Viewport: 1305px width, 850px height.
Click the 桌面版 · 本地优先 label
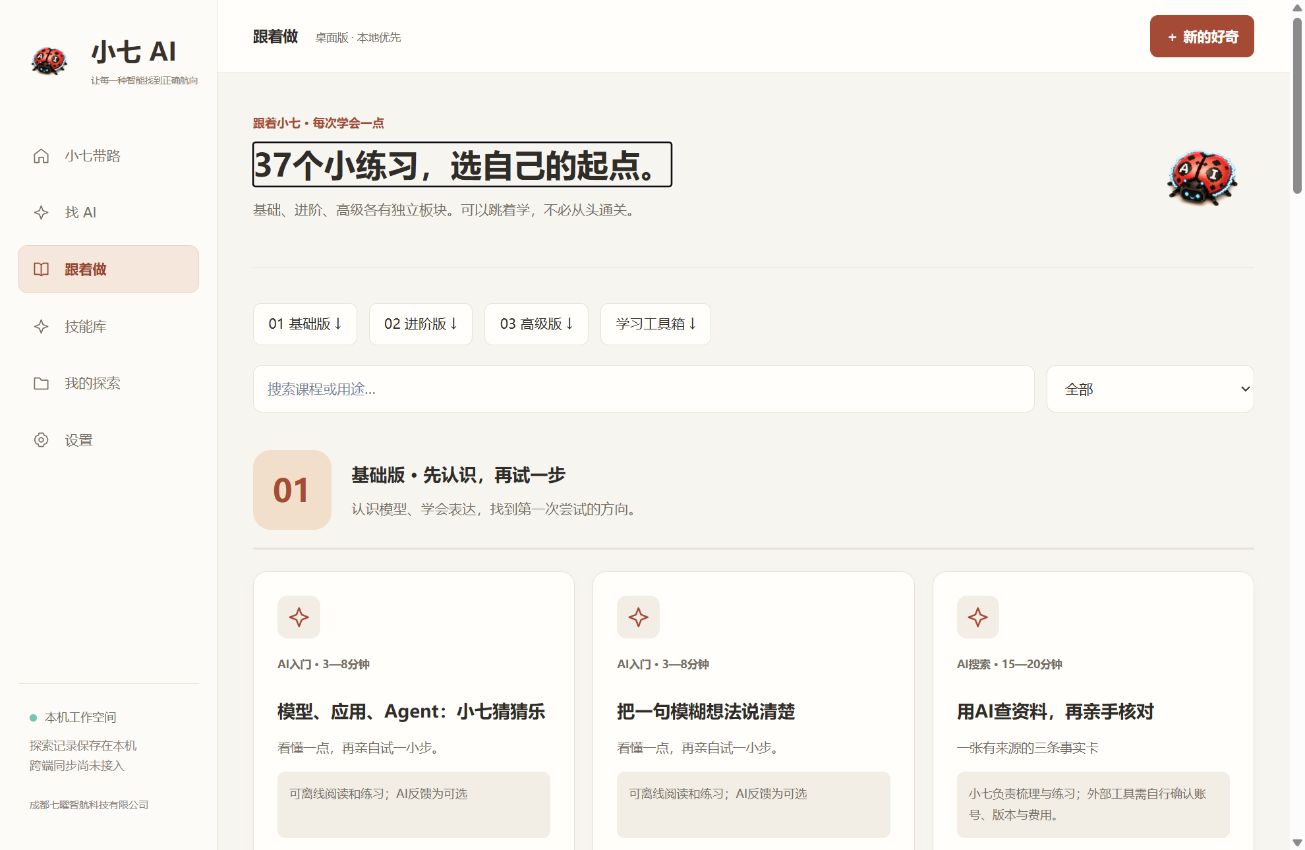pyautogui.click(x=358, y=38)
